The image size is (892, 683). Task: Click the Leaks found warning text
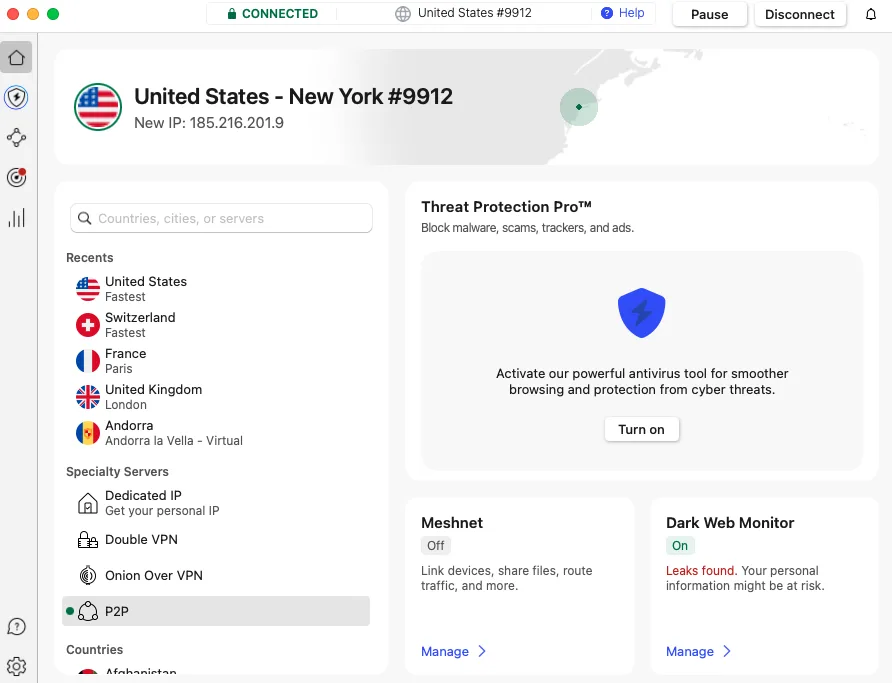pos(701,570)
